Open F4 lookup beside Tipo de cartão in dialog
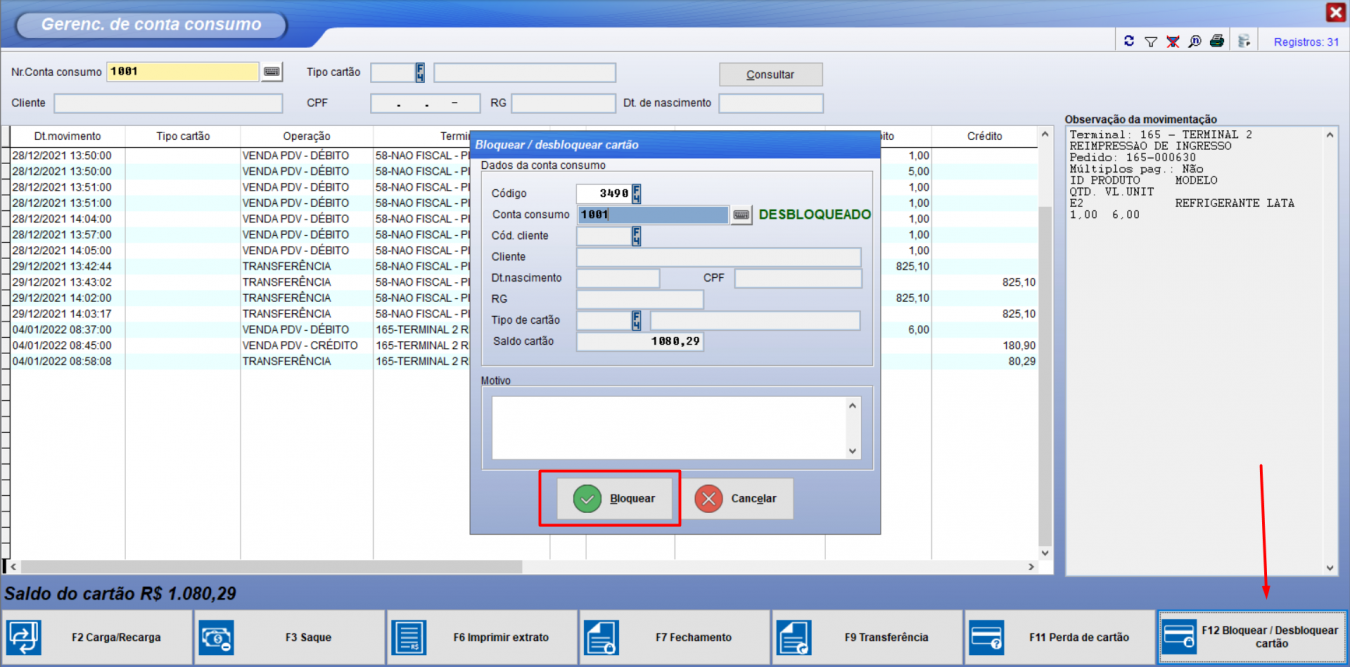The image size is (1350, 667). pos(636,320)
